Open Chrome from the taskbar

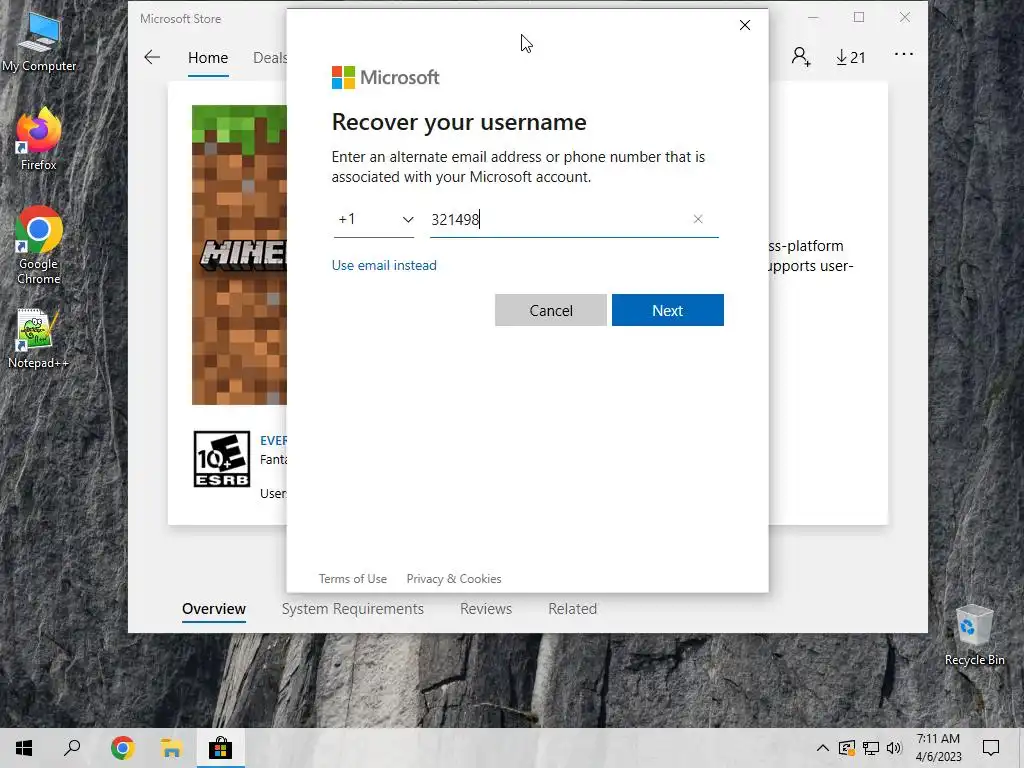[x=122, y=748]
